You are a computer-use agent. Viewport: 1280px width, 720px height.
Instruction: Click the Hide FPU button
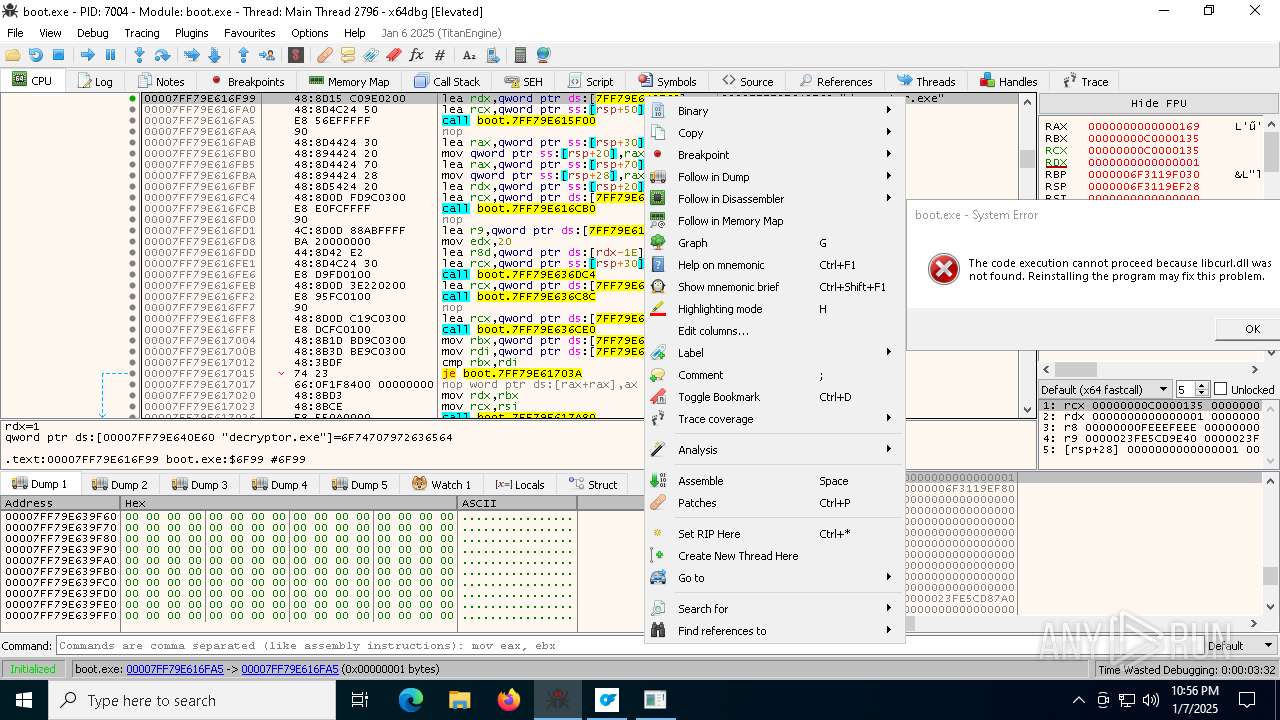tap(1158, 103)
